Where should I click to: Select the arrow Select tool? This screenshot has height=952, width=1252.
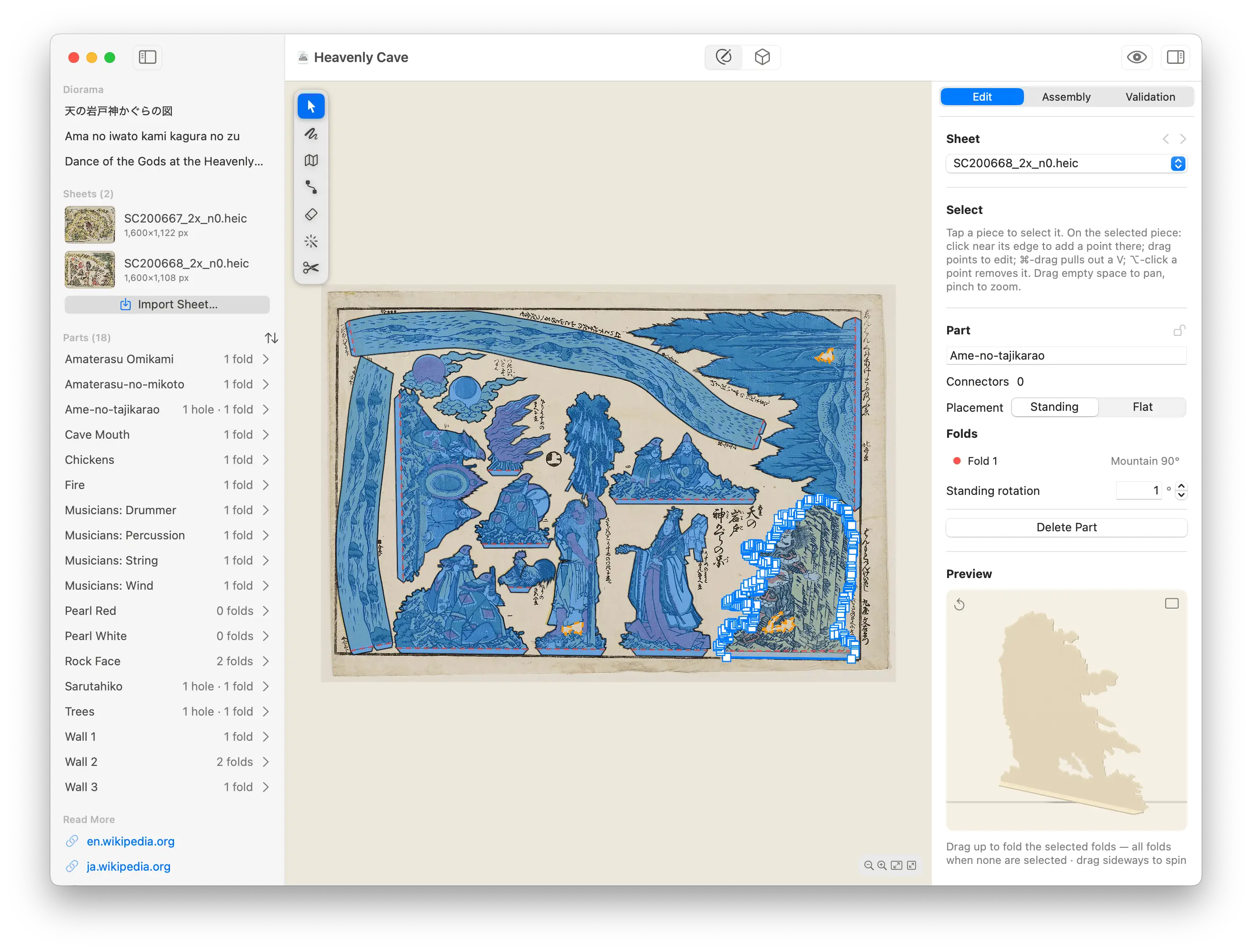(x=311, y=106)
